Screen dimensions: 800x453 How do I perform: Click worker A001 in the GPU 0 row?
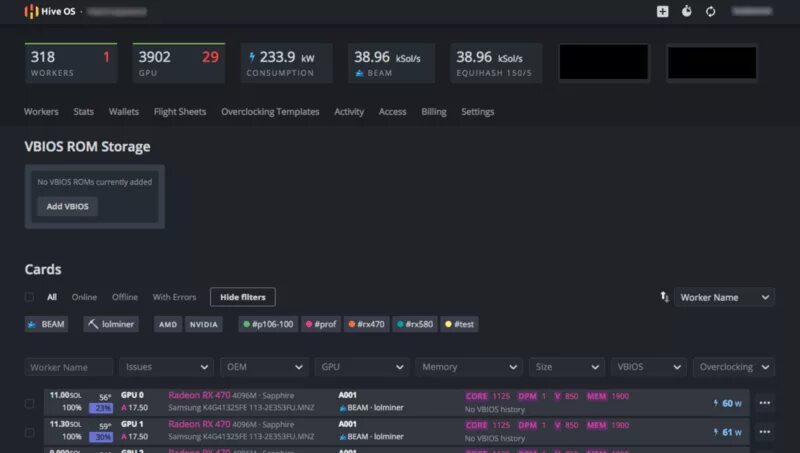(347, 395)
